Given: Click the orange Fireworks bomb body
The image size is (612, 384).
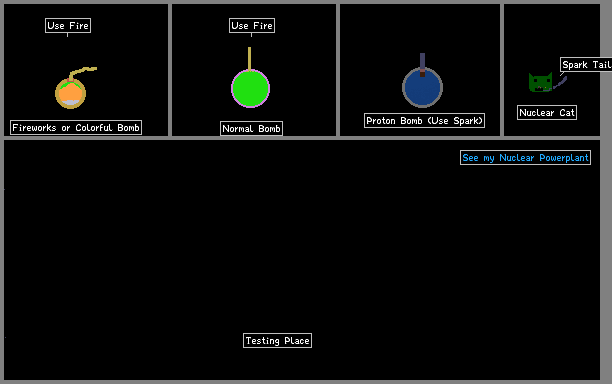Looking at the screenshot, I should [x=71, y=94].
